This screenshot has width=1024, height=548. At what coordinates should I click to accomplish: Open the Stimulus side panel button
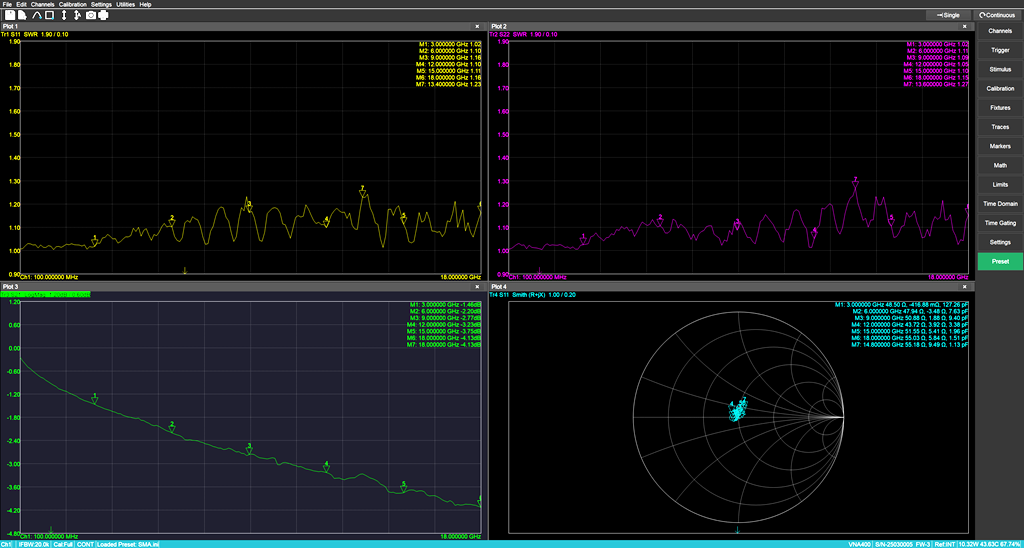1000,69
